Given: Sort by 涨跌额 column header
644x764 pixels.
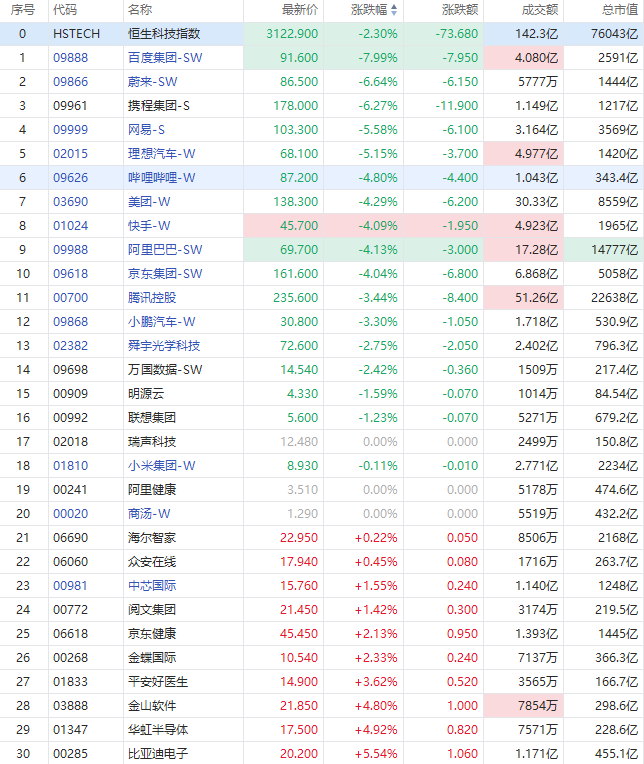Looking at the screenshot, I should point(460,10).
